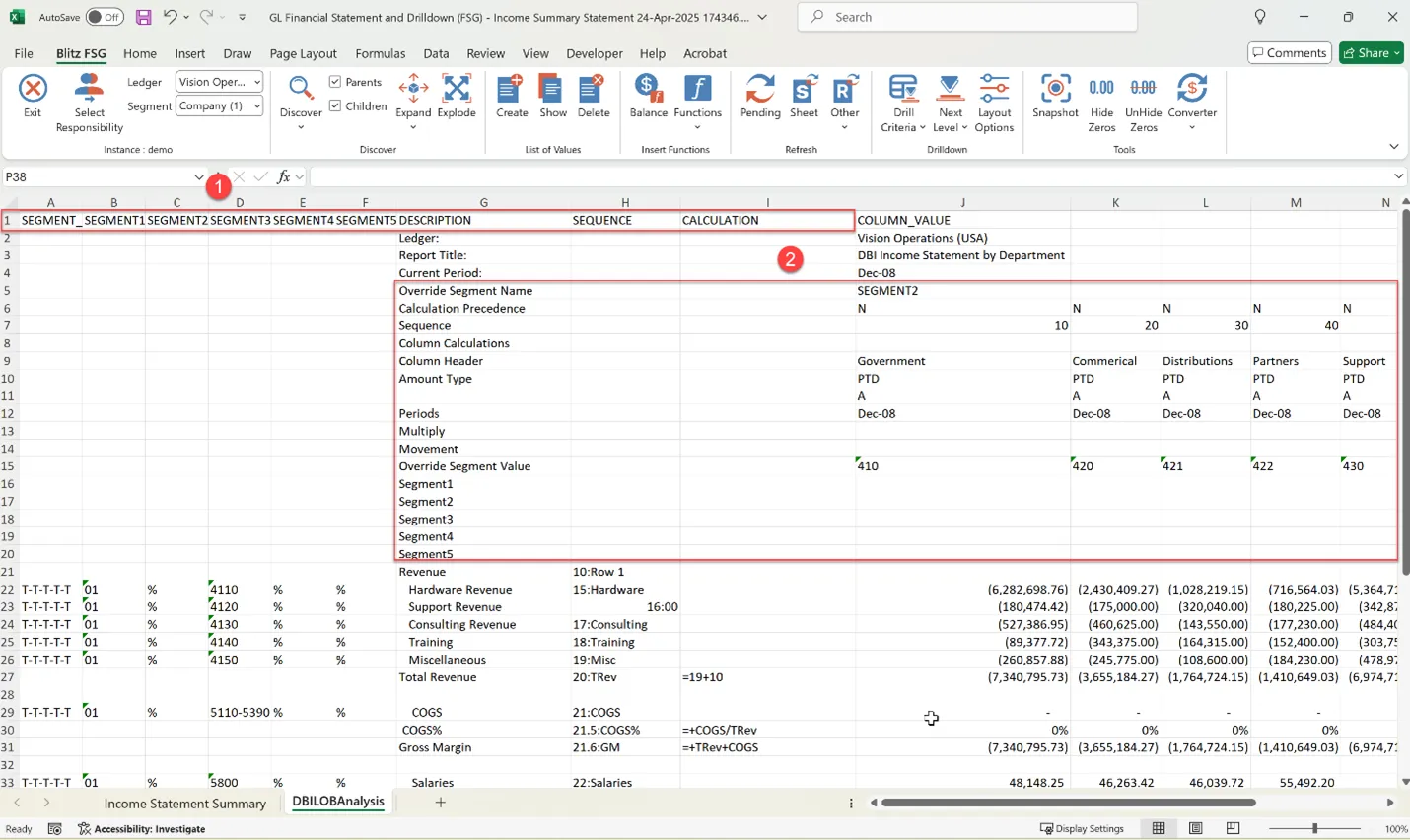Click the Insert Function fx button
The image size is (1410, 840).
[x=284, y=176]
